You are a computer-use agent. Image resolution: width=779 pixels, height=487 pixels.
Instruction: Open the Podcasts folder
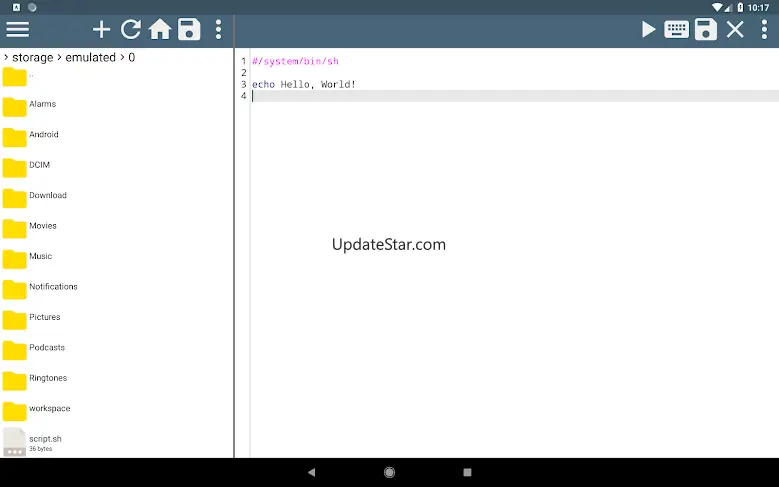(x=117, y=349)
